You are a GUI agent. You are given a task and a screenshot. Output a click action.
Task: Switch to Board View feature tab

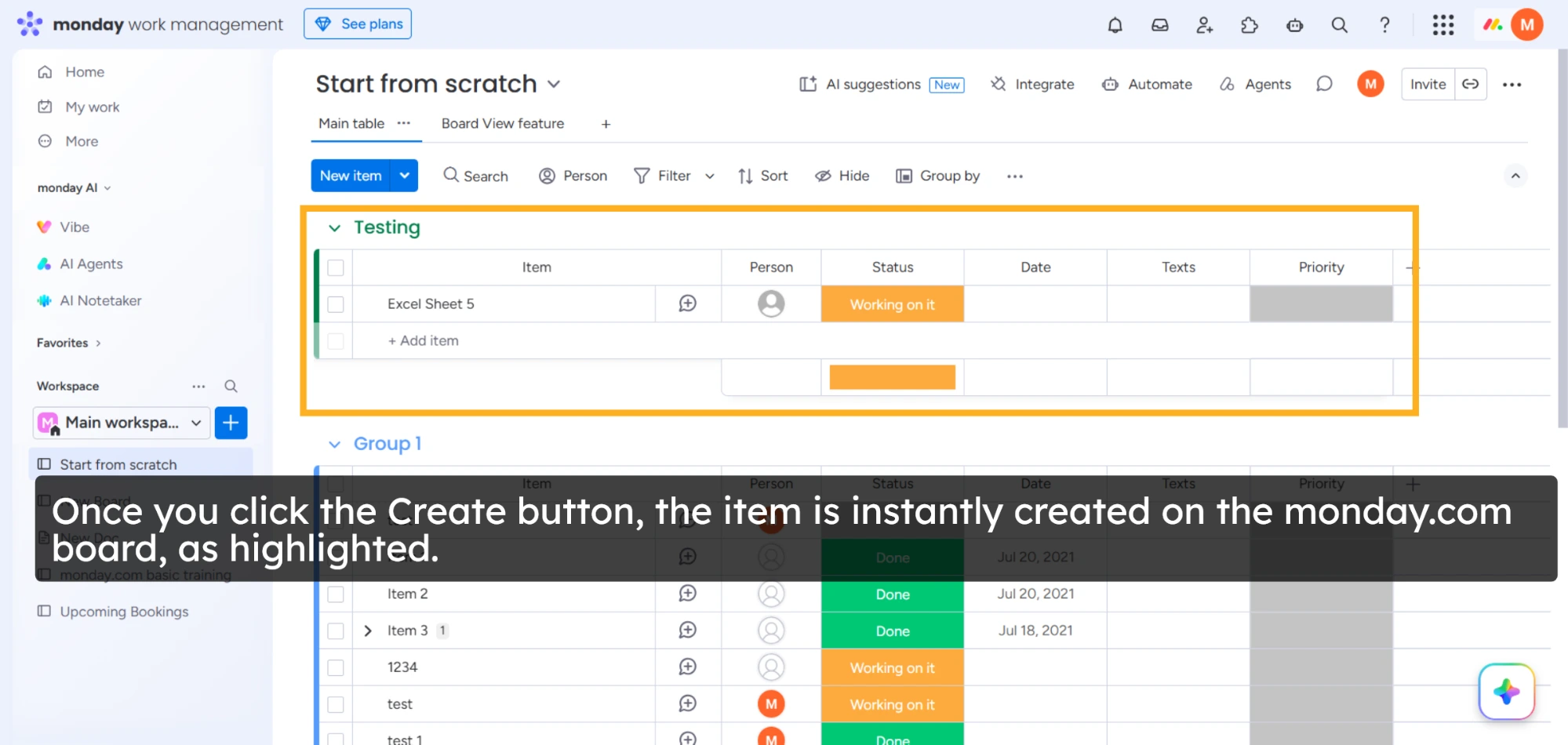503,123
